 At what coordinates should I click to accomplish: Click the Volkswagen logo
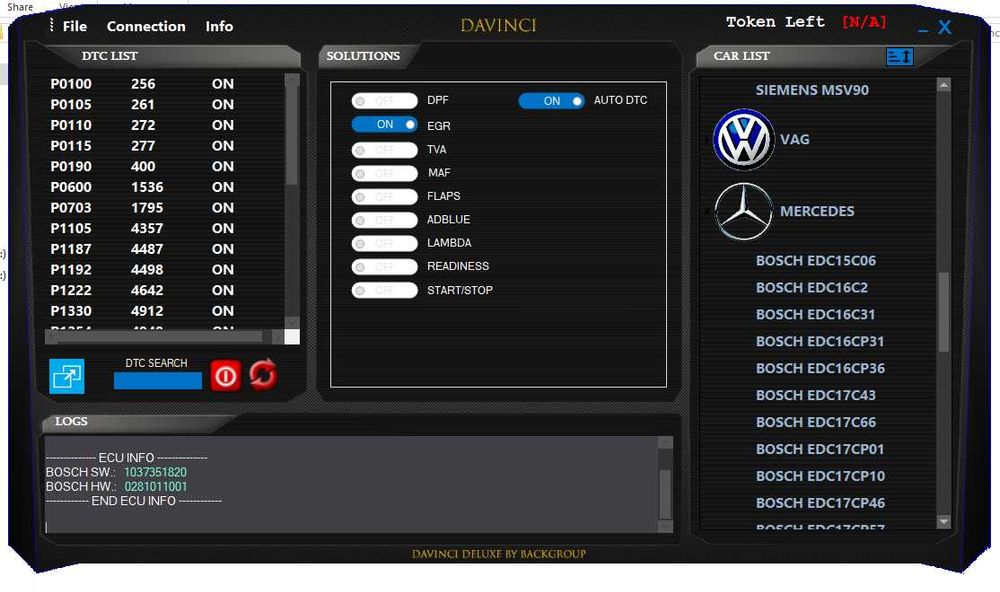[x=742, y=139]
